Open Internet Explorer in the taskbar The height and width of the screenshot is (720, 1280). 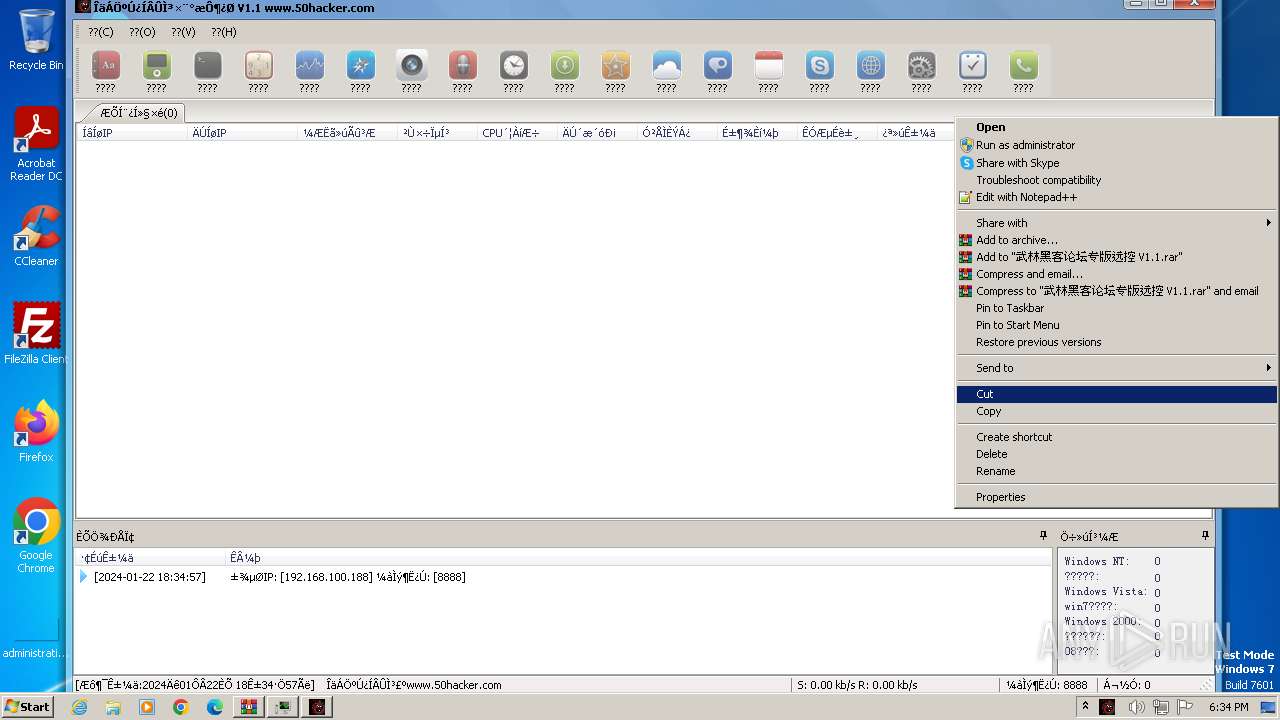point(79,707)
